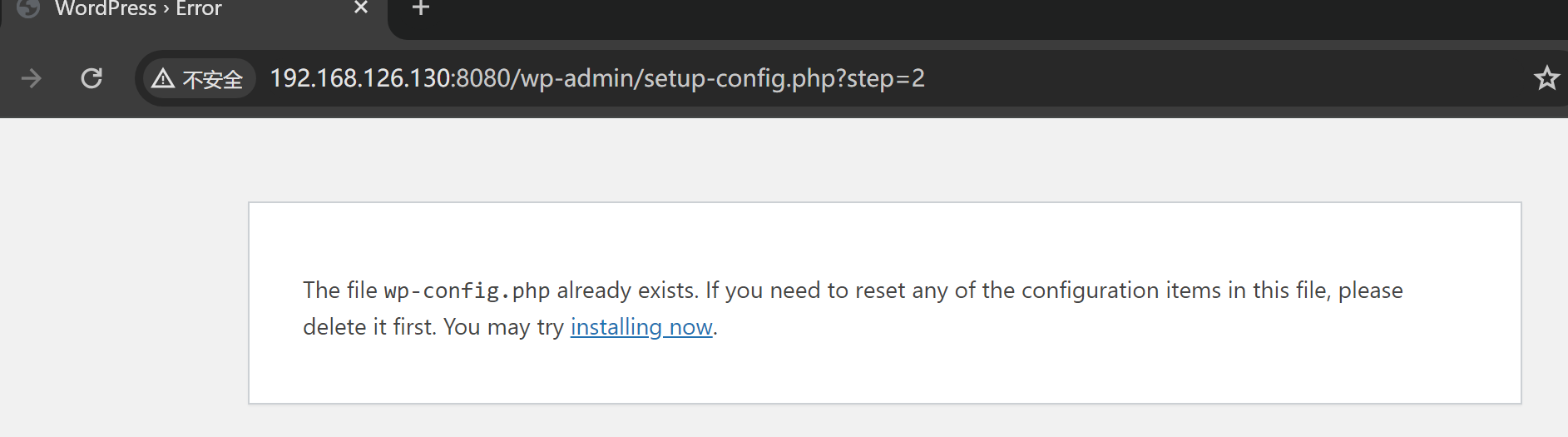Reload the current page

[92, 78]
